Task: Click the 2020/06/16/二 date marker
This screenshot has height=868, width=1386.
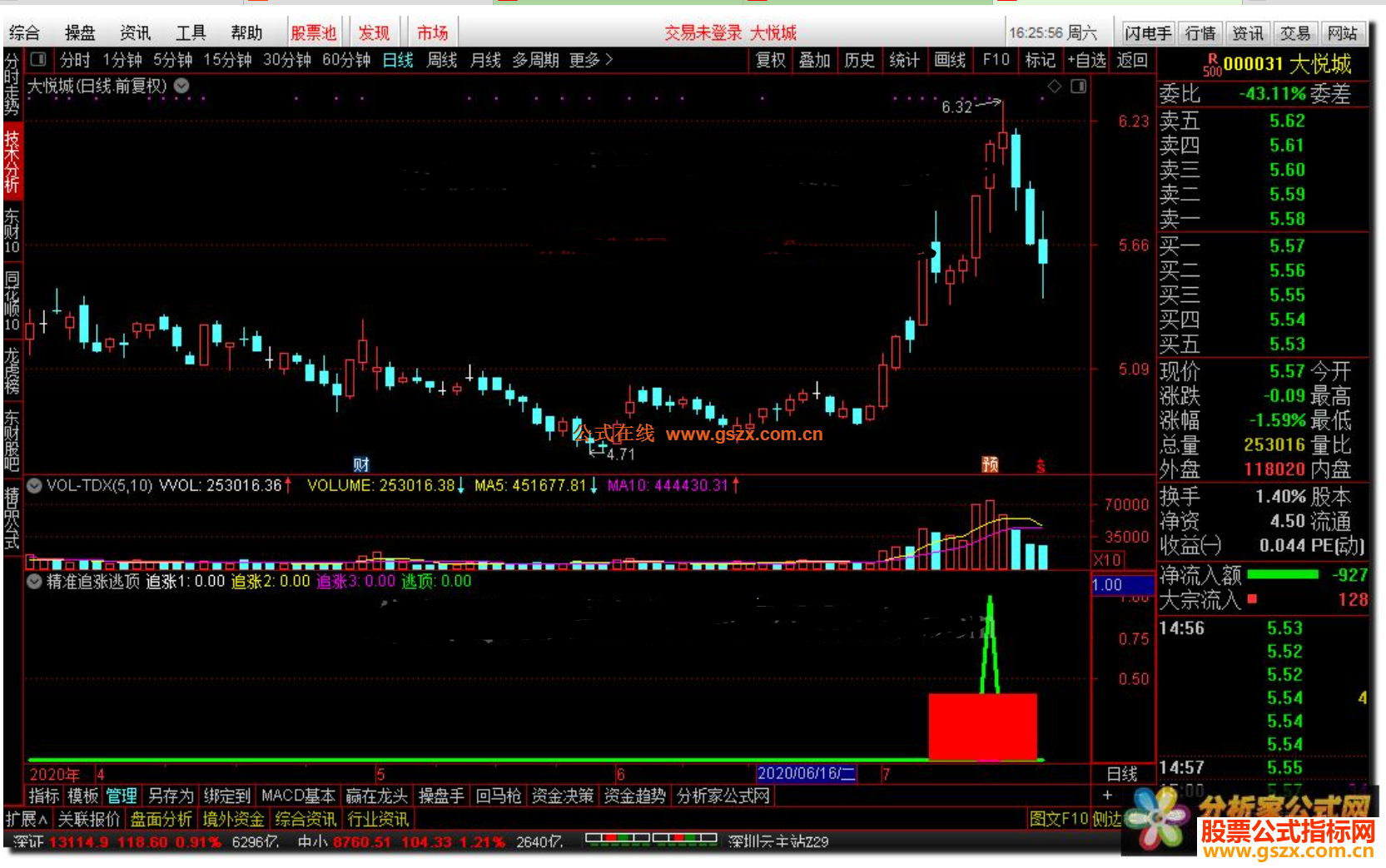Action: [807, 774]
